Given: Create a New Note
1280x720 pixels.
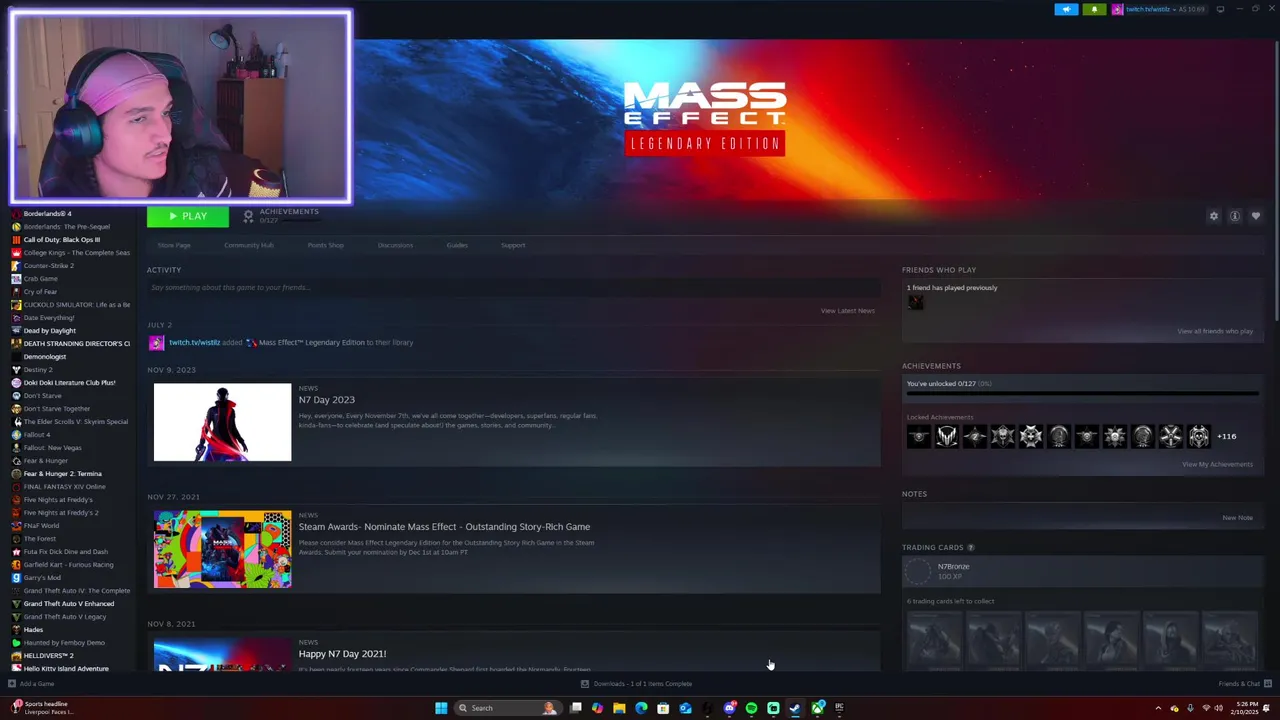Looking at the screenshot, I should point(1237,518).
